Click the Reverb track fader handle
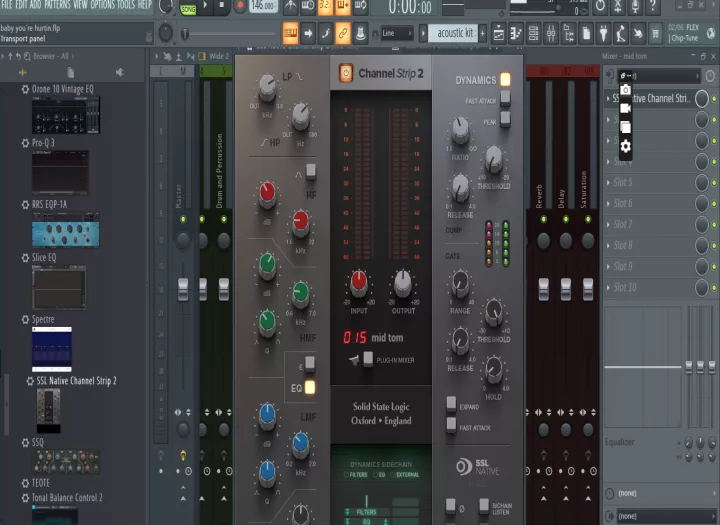The width and height of the screenshot is (720, 525). click(x=544, y=289)
